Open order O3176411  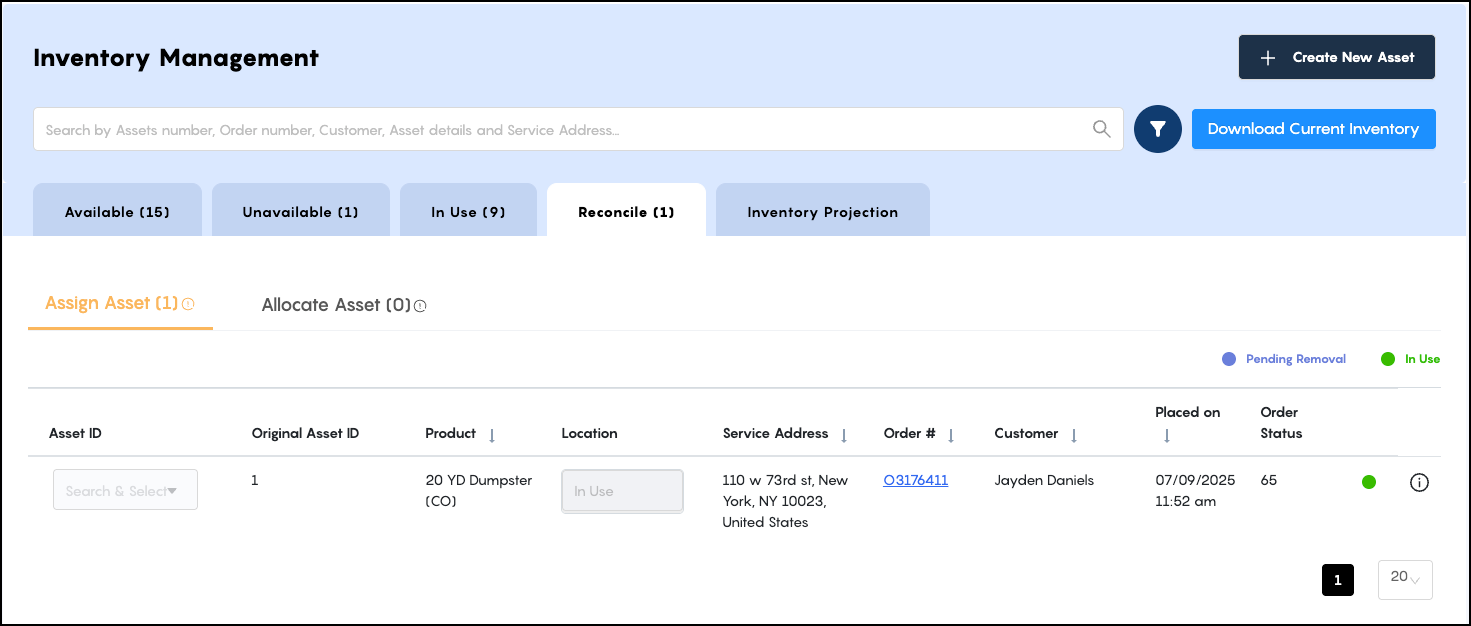coord(915,480)
